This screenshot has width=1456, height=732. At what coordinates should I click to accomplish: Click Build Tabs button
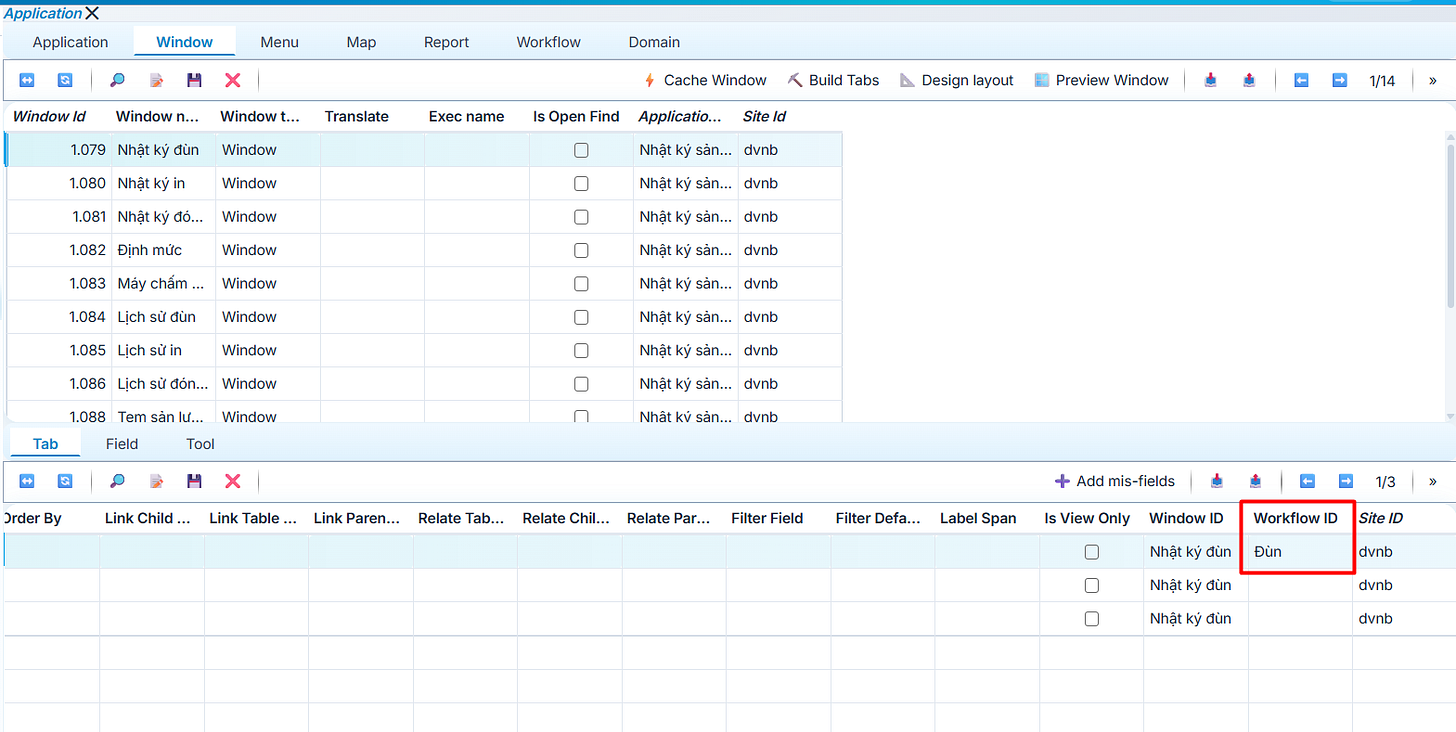833,80
